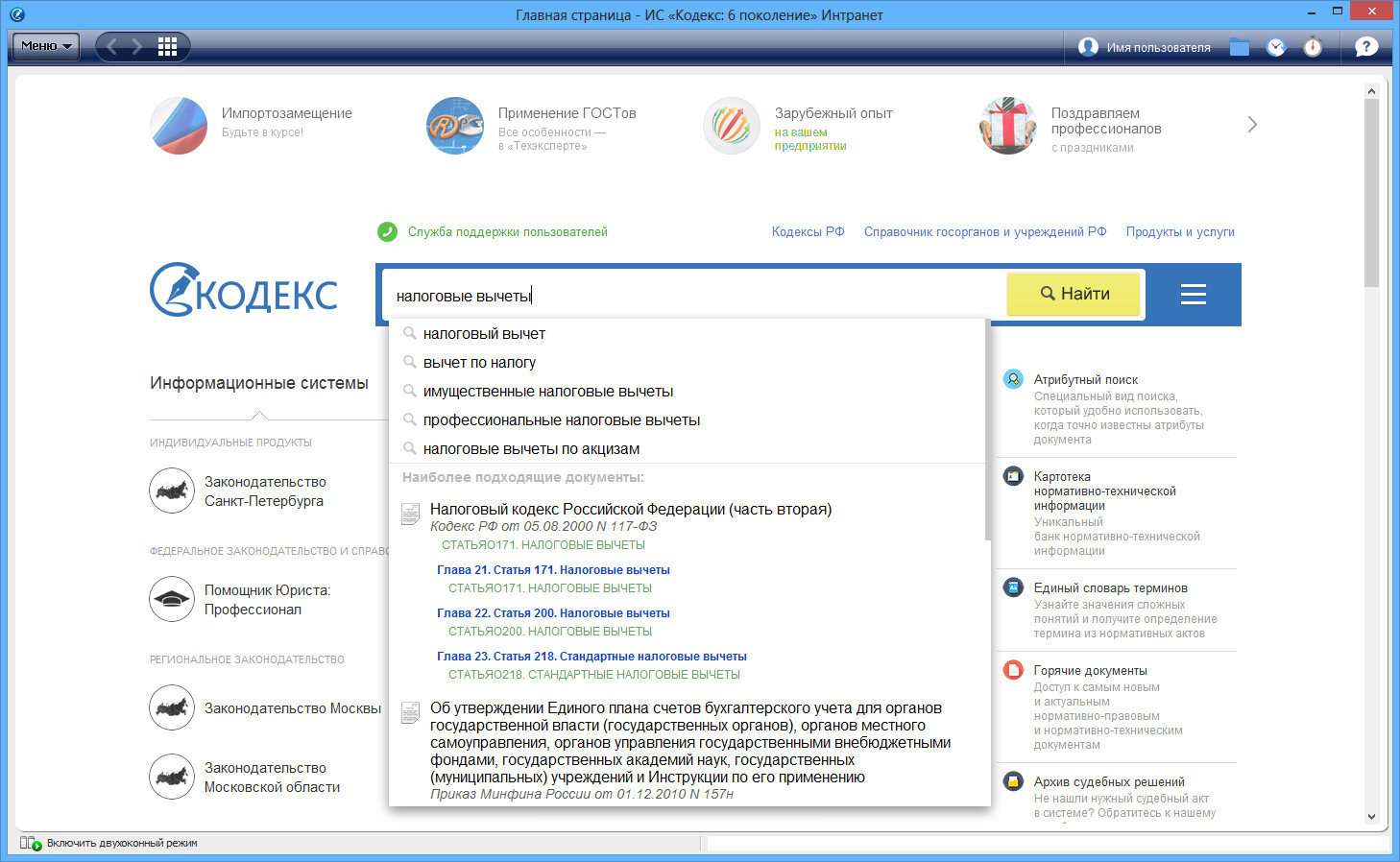Open Законодательство Санкт-Петербурга map icon
This screenshot has height=862, width=1400.
(172, 491)
